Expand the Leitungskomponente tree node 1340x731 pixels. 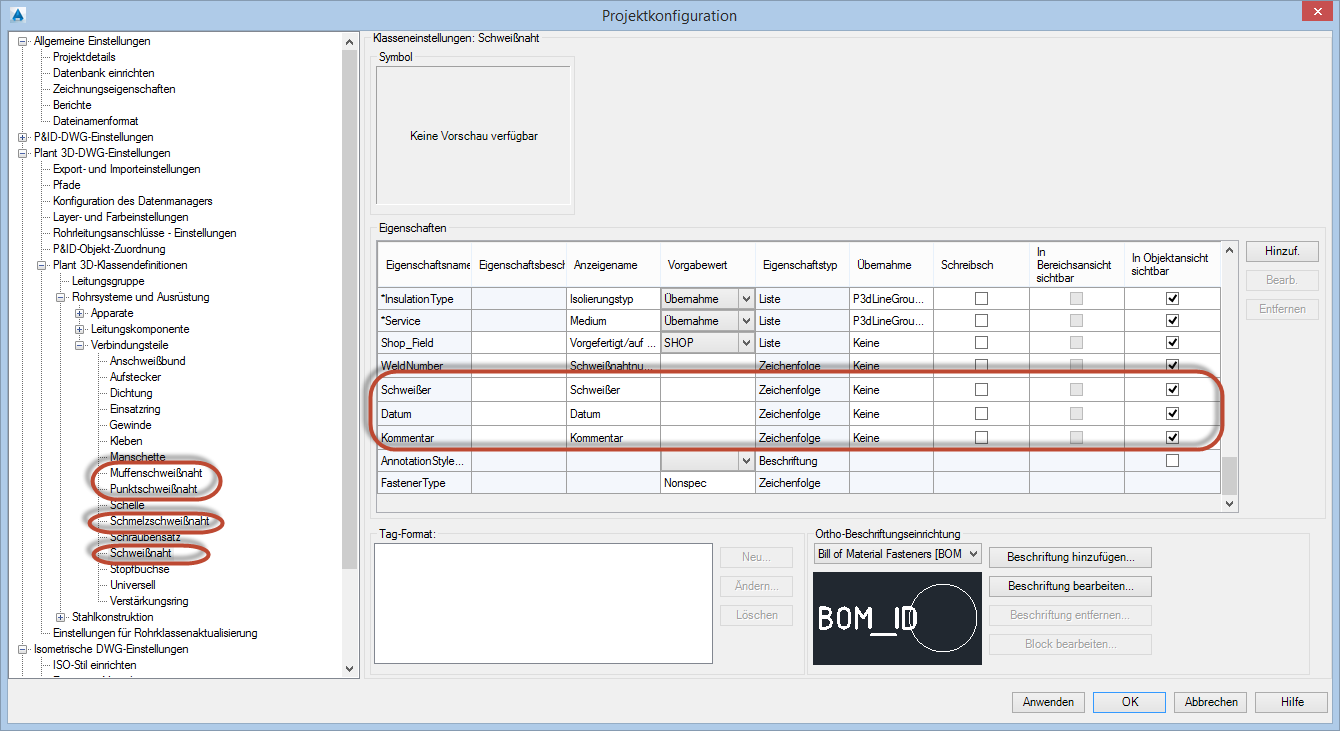tap(80, 329)
